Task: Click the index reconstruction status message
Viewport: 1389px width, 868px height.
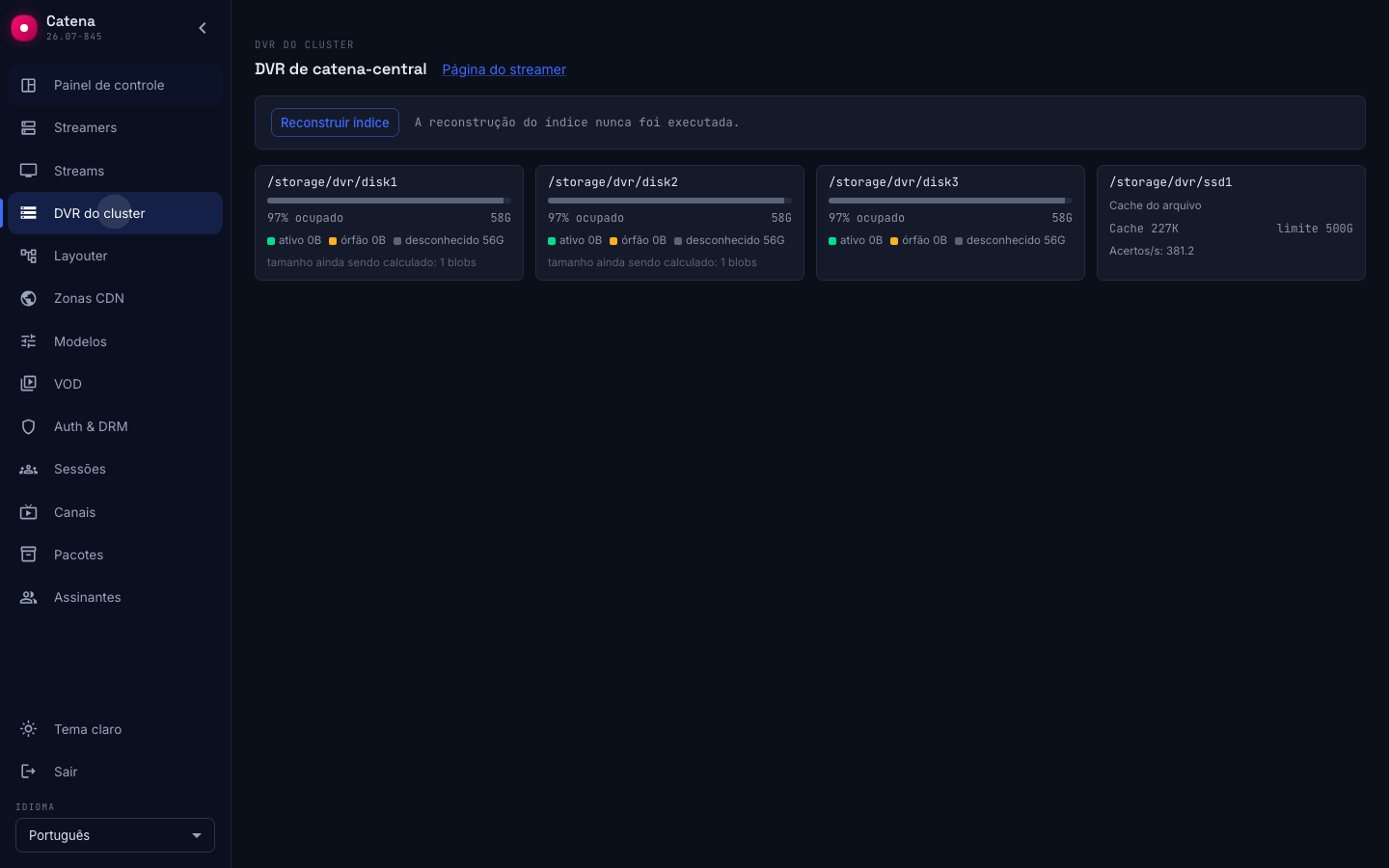Action: (x=577, y=122)
